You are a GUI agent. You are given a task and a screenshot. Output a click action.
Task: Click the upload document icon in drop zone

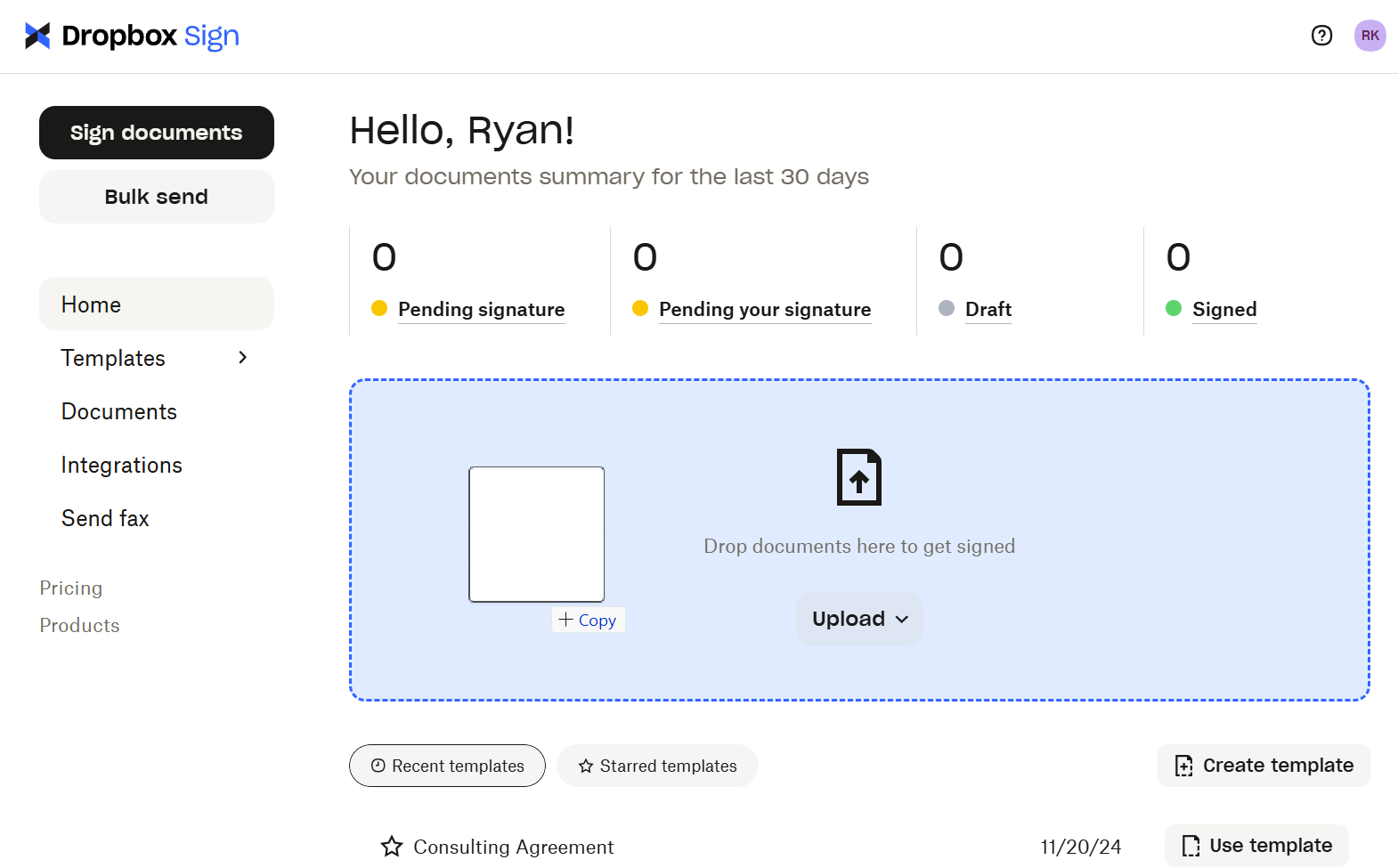[859, 477]
